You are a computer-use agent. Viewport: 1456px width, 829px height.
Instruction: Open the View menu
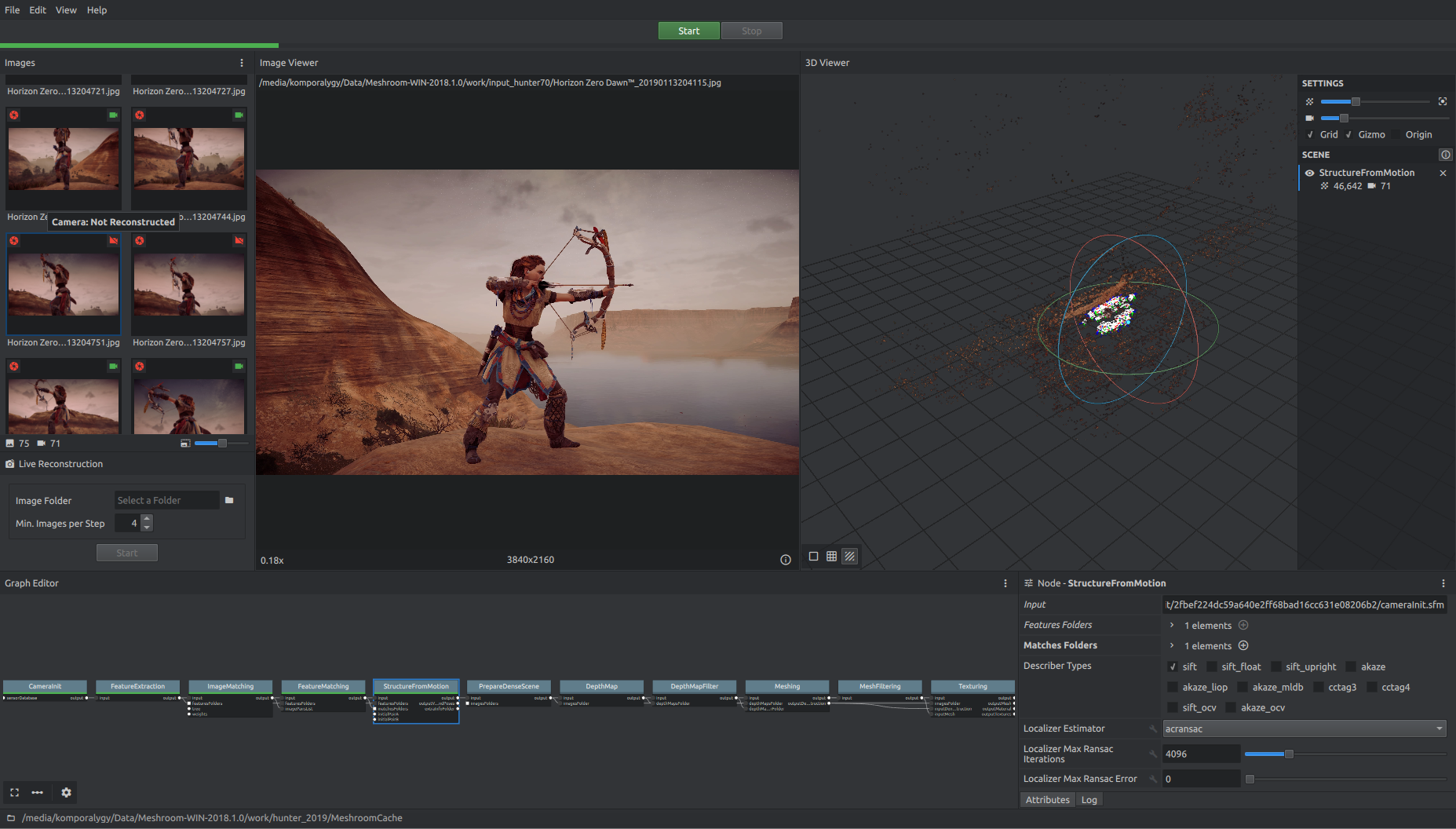pyautogui.click(x=66, y=10)
